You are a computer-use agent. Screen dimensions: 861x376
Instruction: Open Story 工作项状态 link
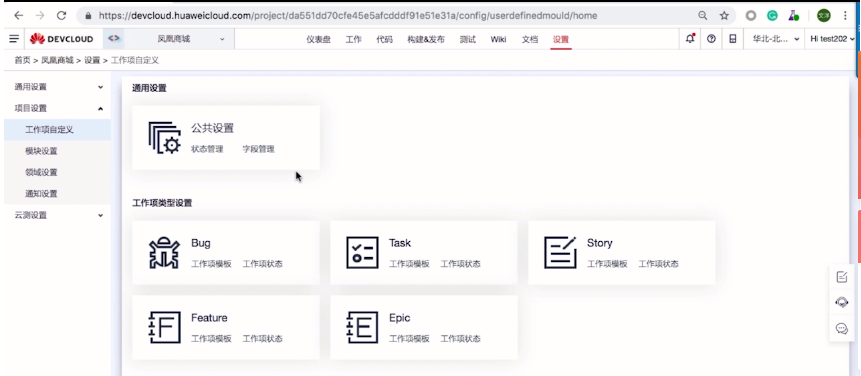[658, 264]
